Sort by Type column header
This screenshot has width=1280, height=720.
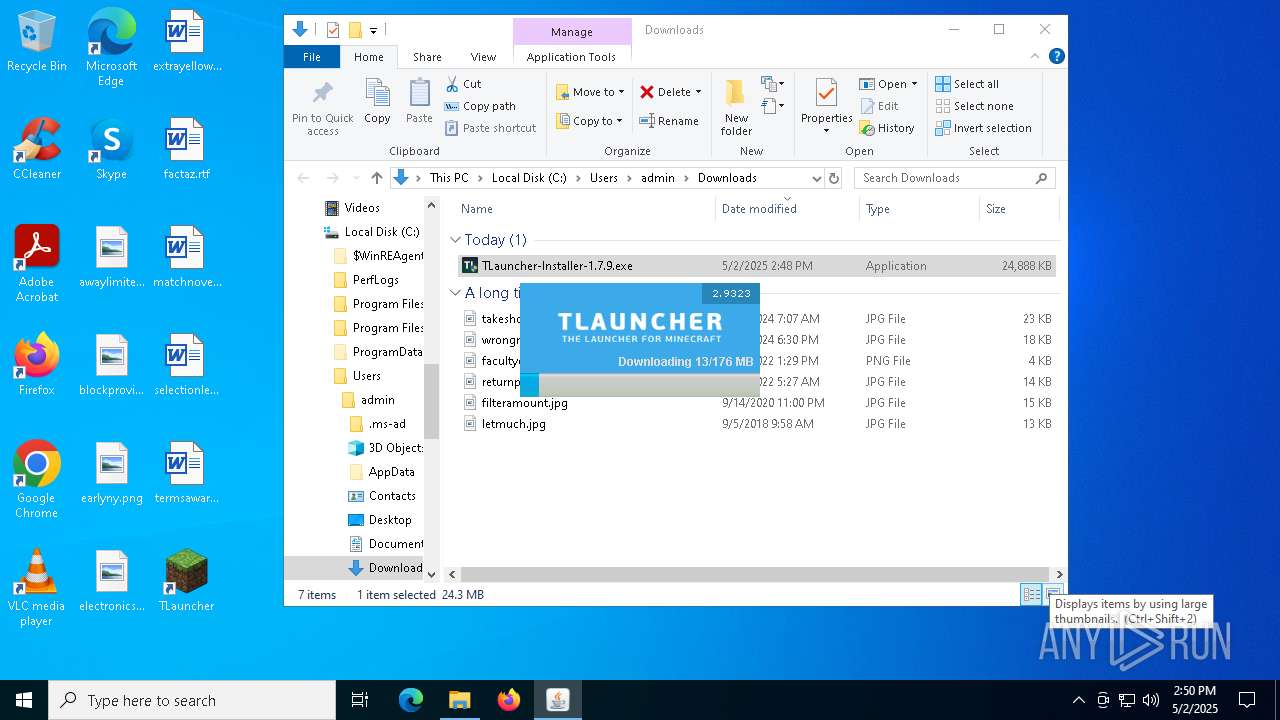pyautogui.click(x=919, y=209)
